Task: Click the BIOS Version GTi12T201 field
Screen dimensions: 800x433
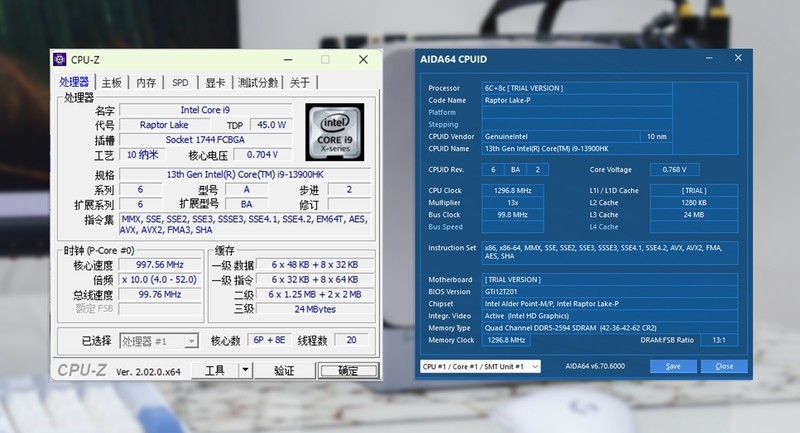Action: [x=610, y=292]
